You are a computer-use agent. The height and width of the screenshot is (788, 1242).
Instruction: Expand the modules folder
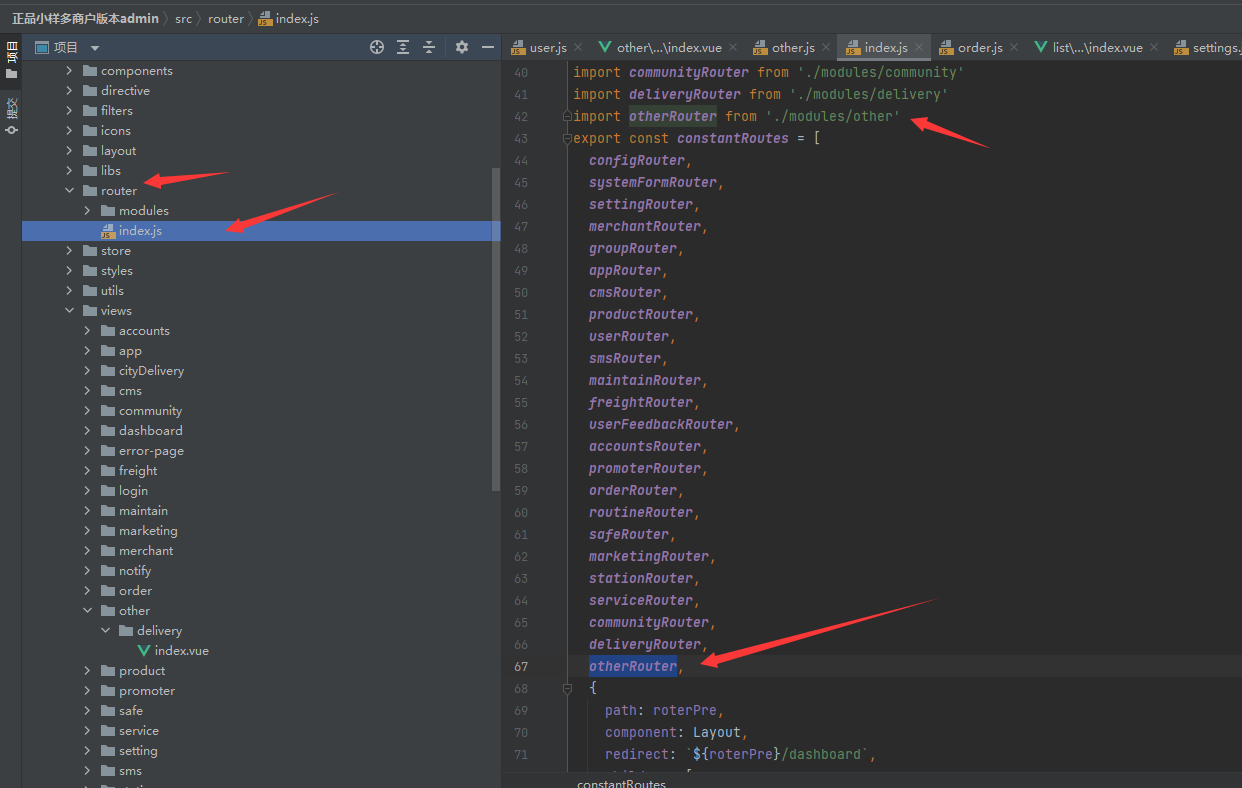[87, 211]
